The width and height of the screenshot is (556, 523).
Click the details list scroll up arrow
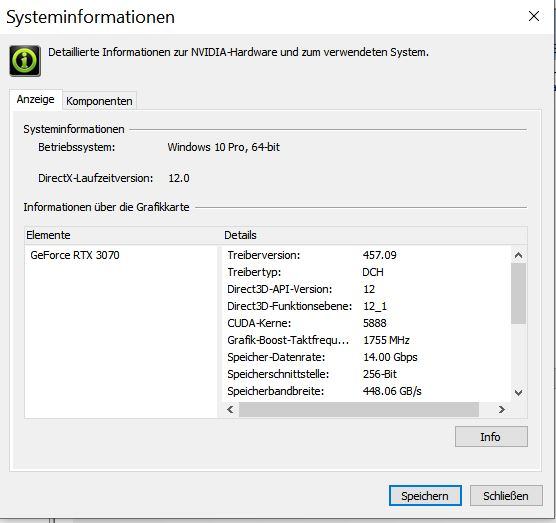tap(518, 255)
